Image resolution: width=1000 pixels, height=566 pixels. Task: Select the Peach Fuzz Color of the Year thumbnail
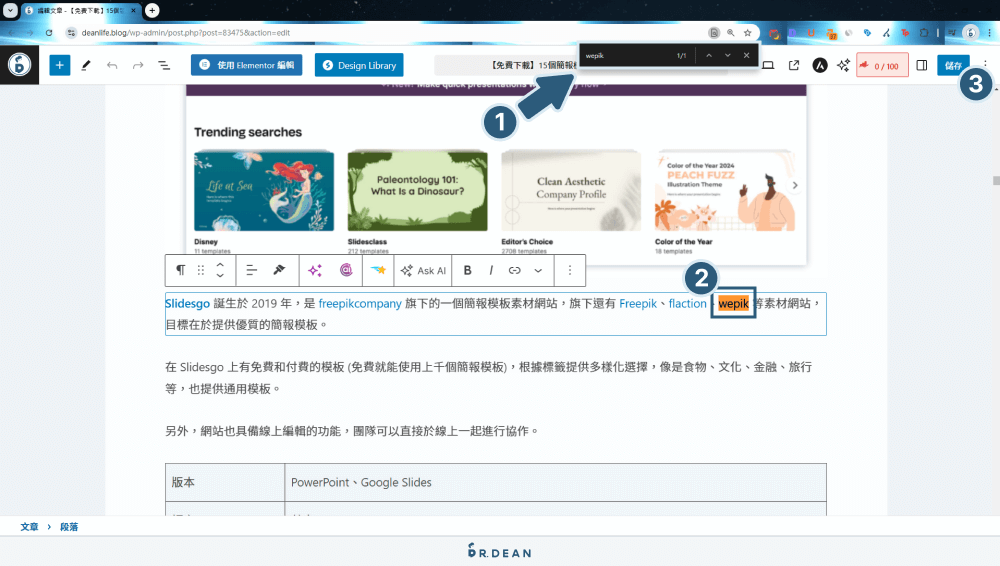724,191
